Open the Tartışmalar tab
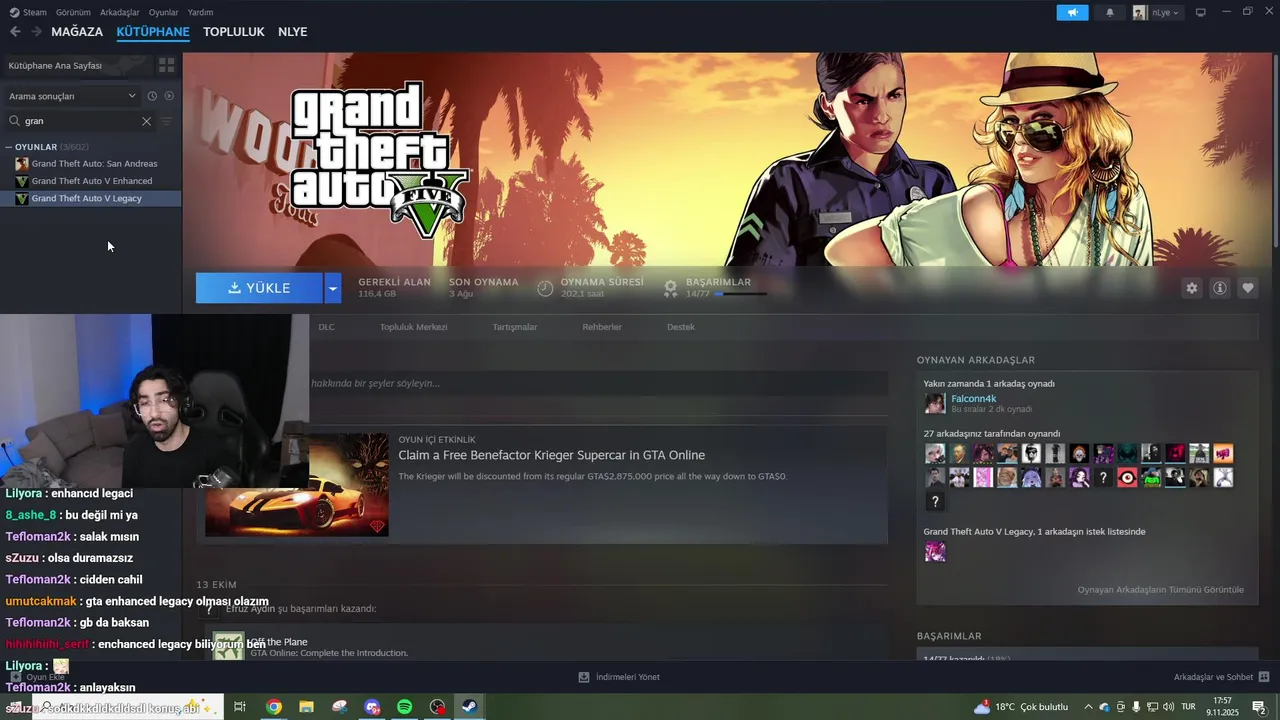Viewport: 1280px width, 720px height. point(515,327)
